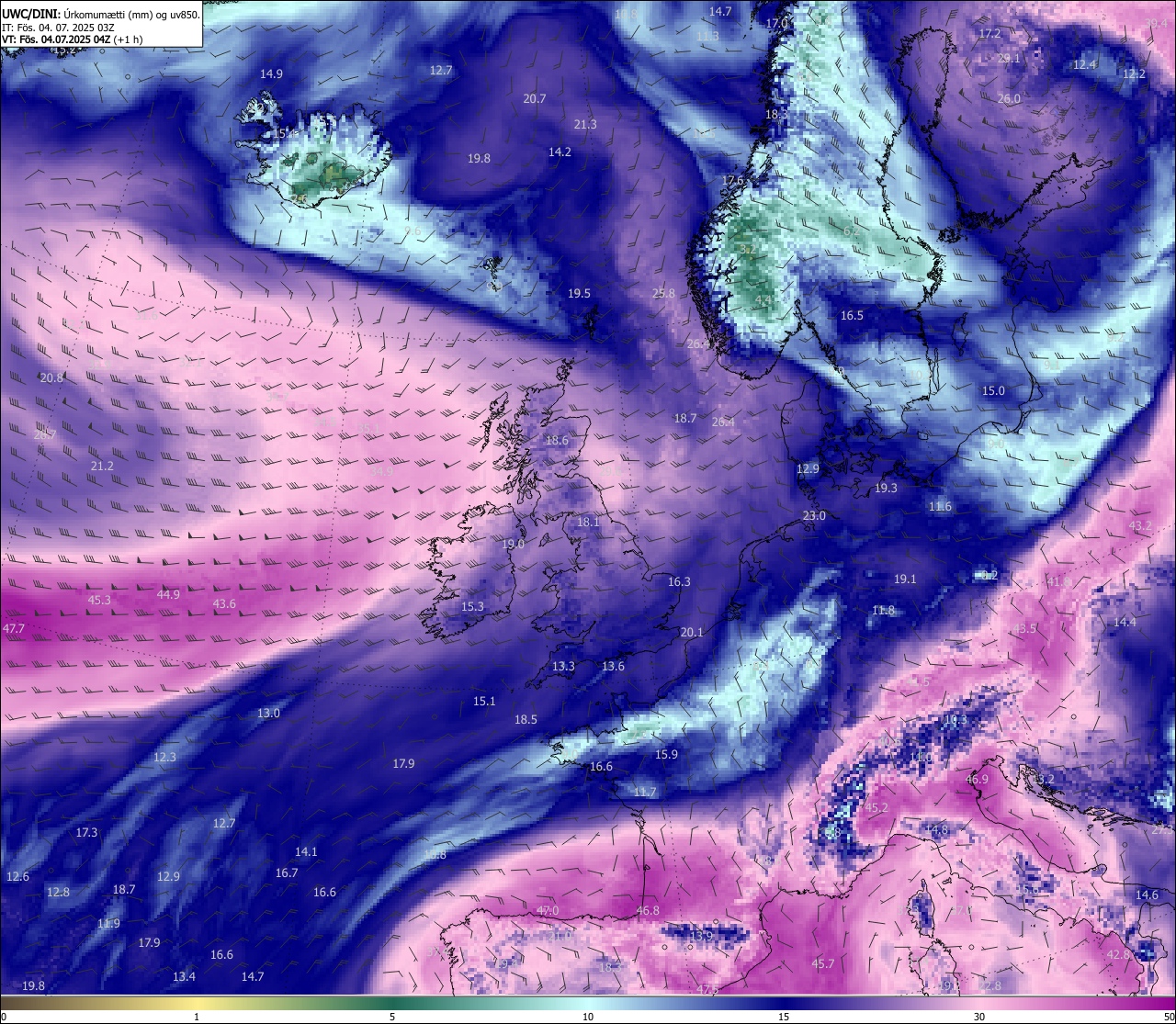Select the 17.6 value off Norway's coast
The width and height of the screenshot is (1176, 1024).
(732, 180)
